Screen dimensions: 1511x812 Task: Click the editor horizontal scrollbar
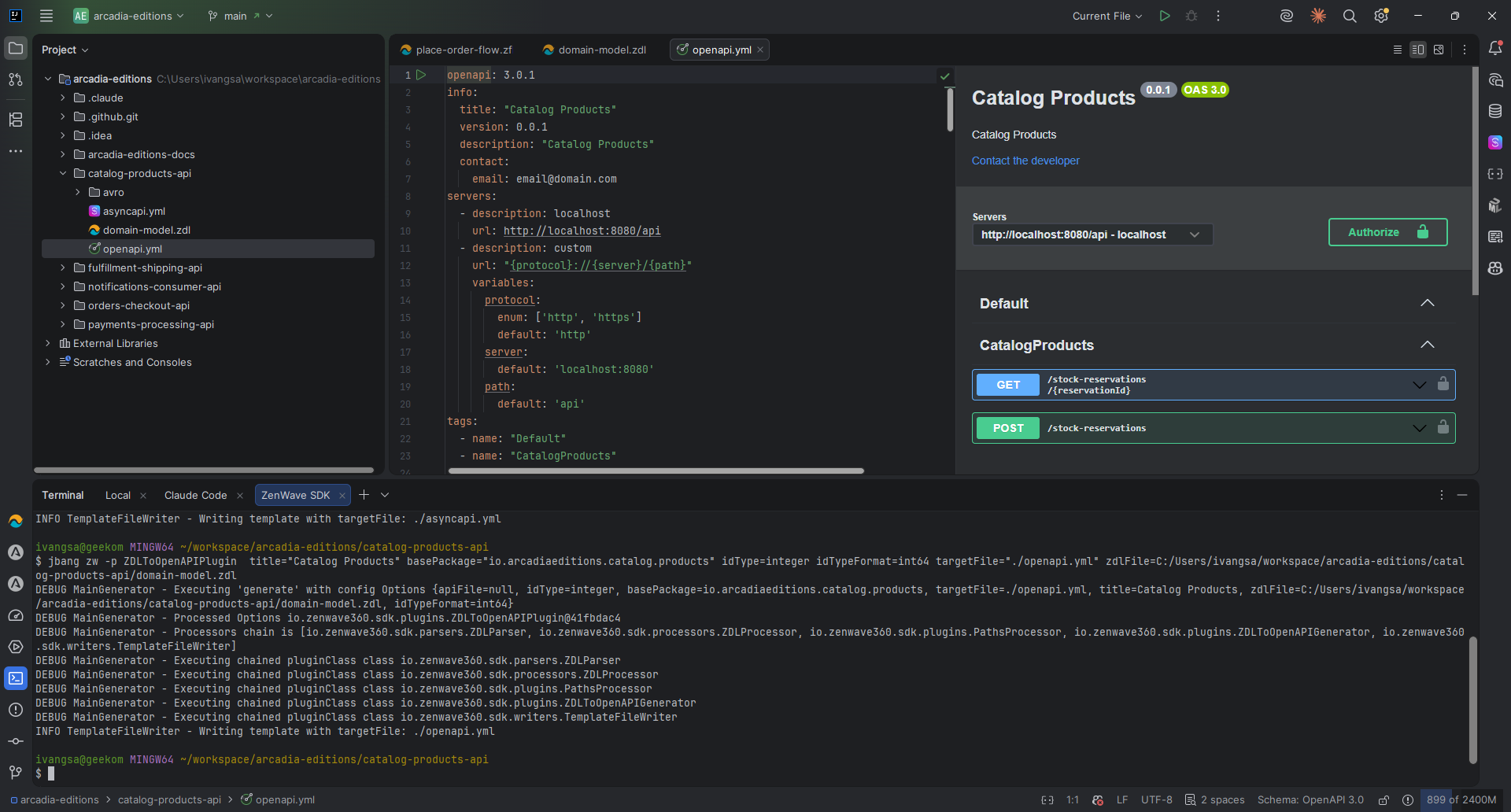[656, 471]
